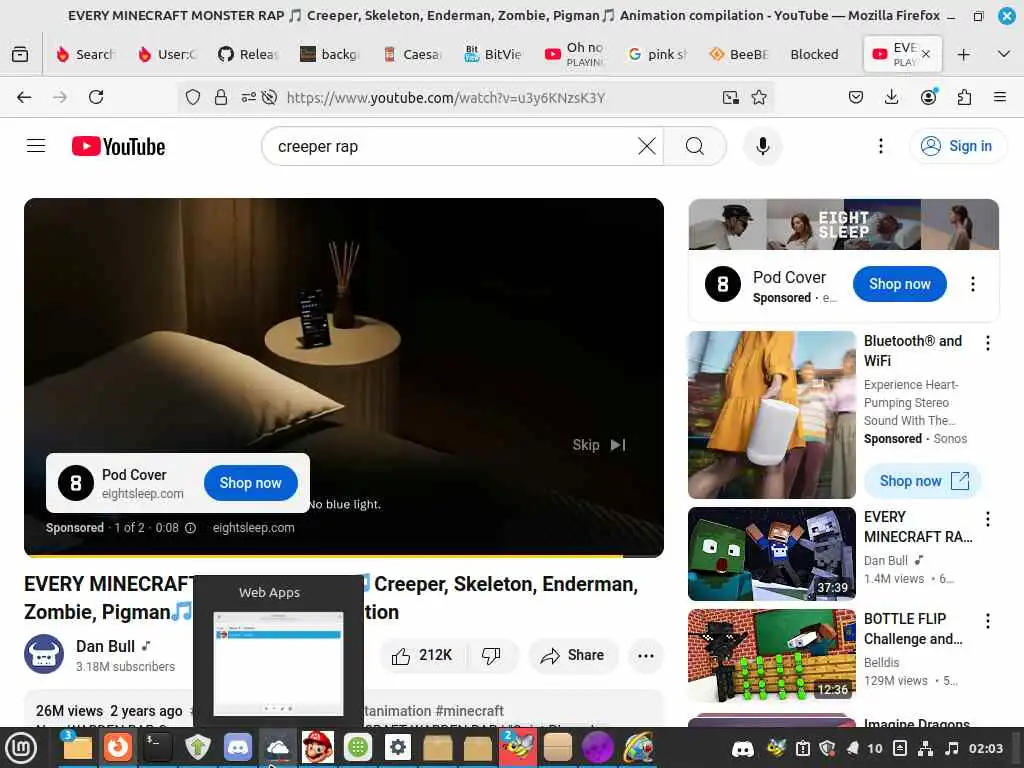
Task: Open the Firefox downloads panel
Action: (891, 97)
